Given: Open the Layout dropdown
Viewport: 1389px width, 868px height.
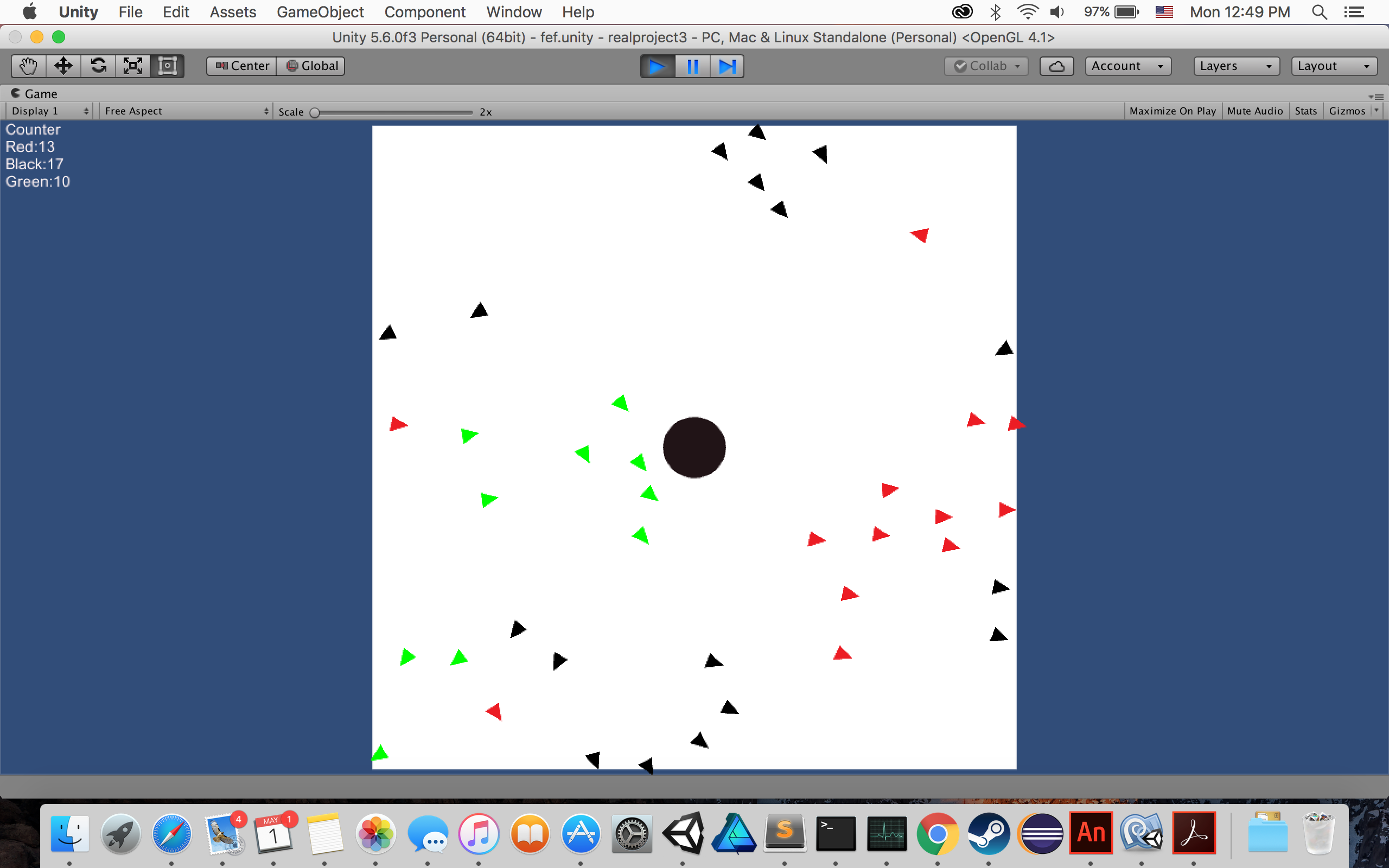Looking at the screenshot, I should pos(1333,66).
